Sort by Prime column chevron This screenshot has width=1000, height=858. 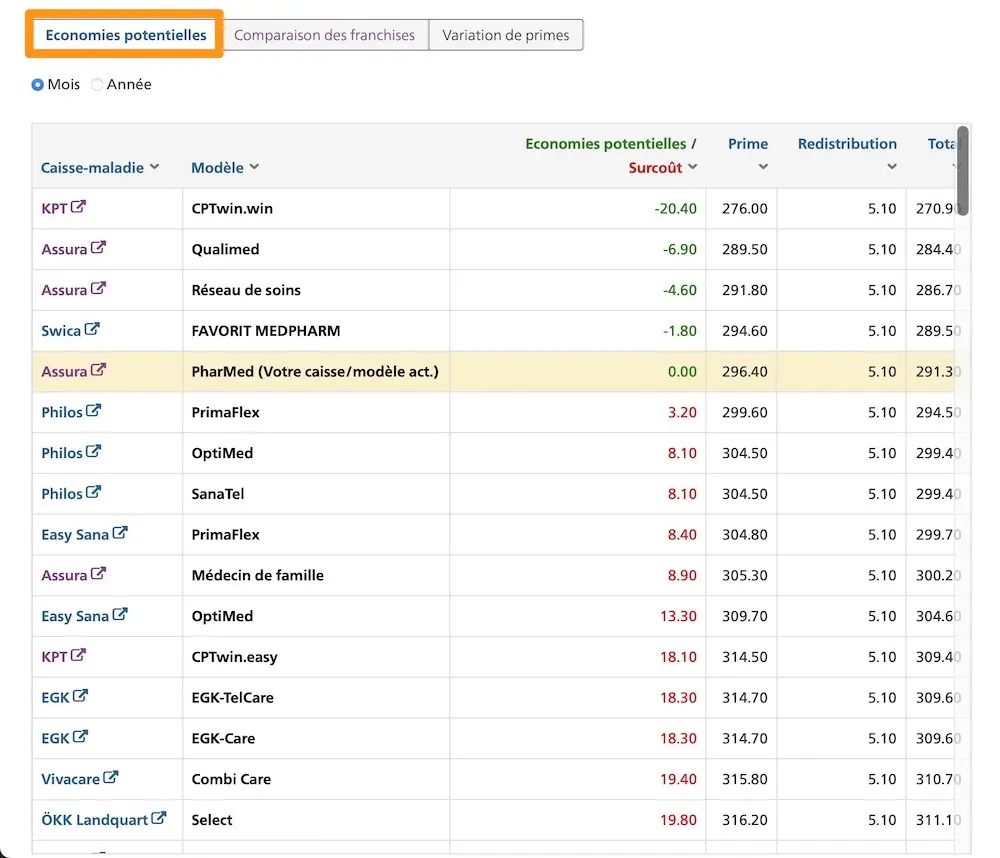coord(763,167)
